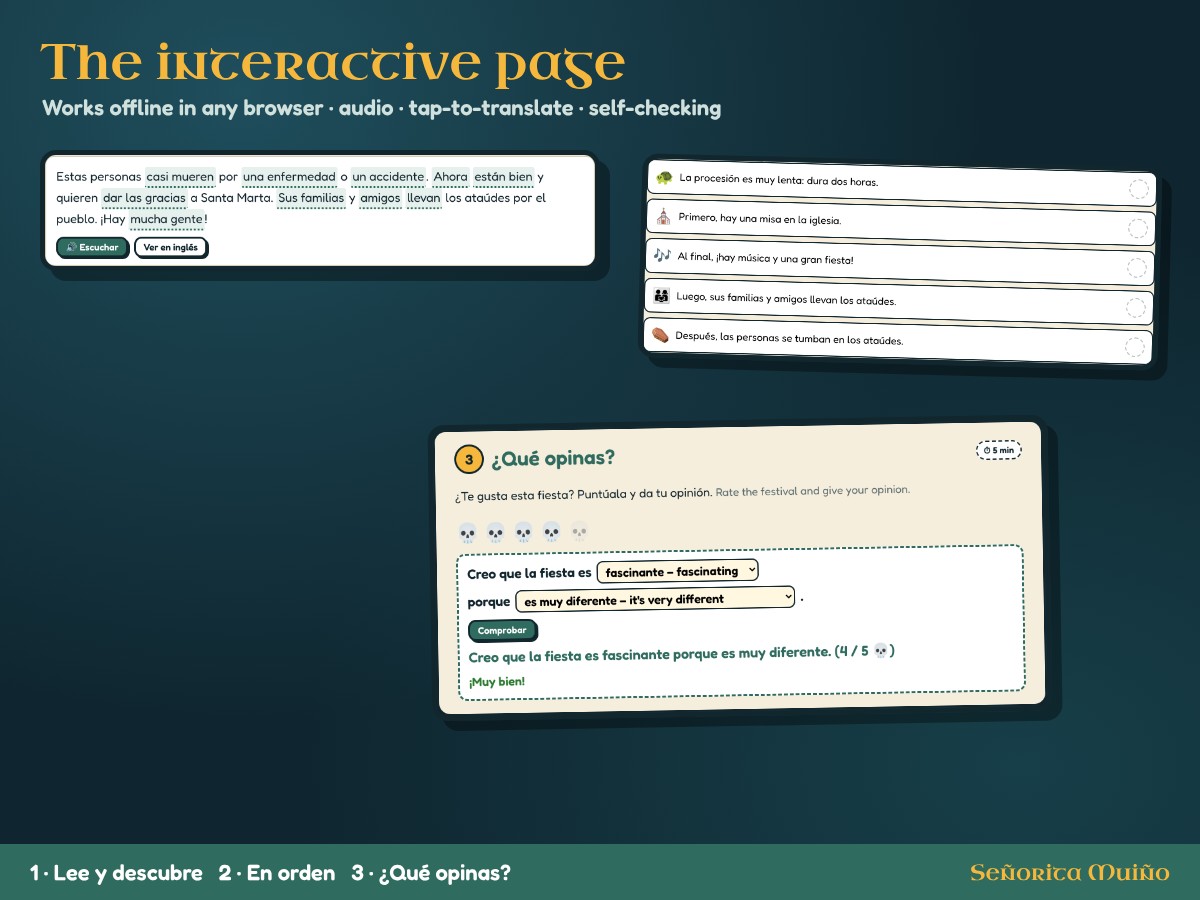Click the music notes icon on the fiesta row

pos(662,255)
